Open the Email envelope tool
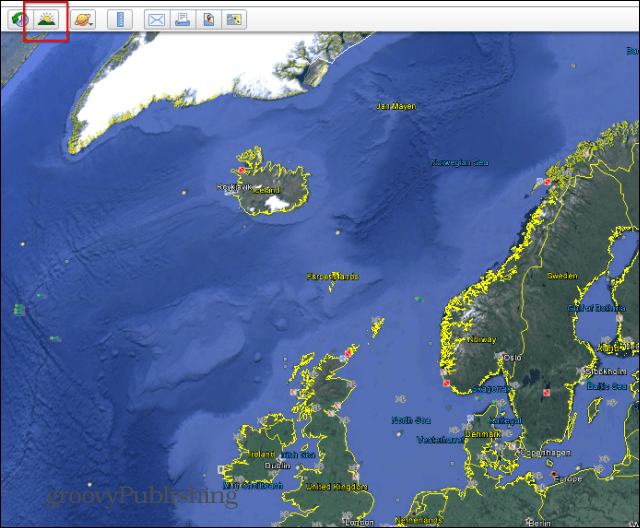The width and height of the screenshot is (640, 528). [x=157, y=19]
